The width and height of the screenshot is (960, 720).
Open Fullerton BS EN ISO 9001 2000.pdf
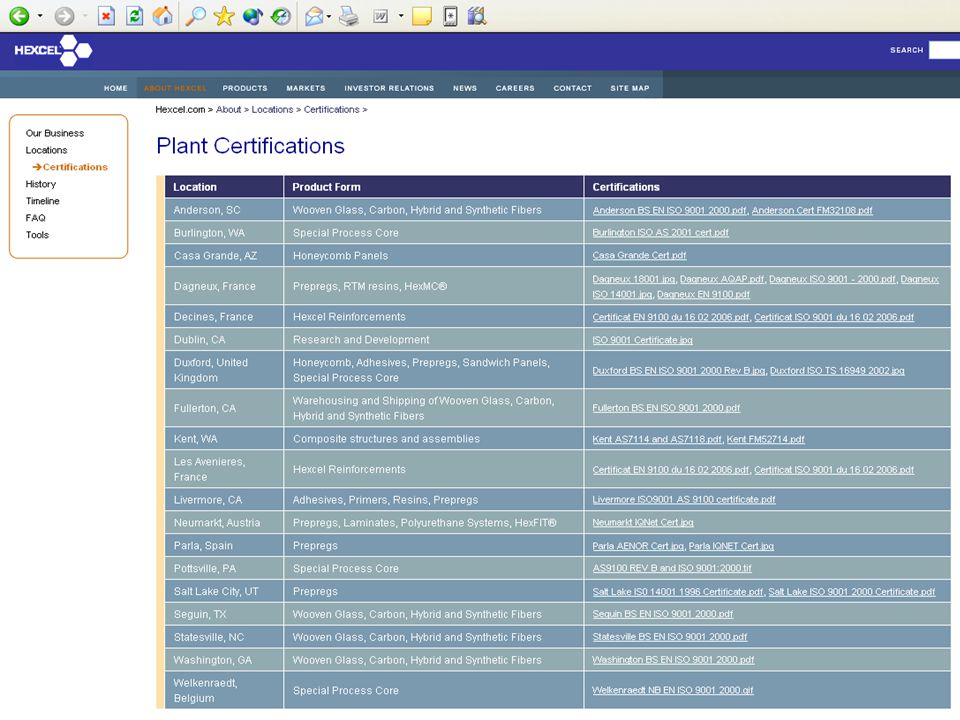666,408
